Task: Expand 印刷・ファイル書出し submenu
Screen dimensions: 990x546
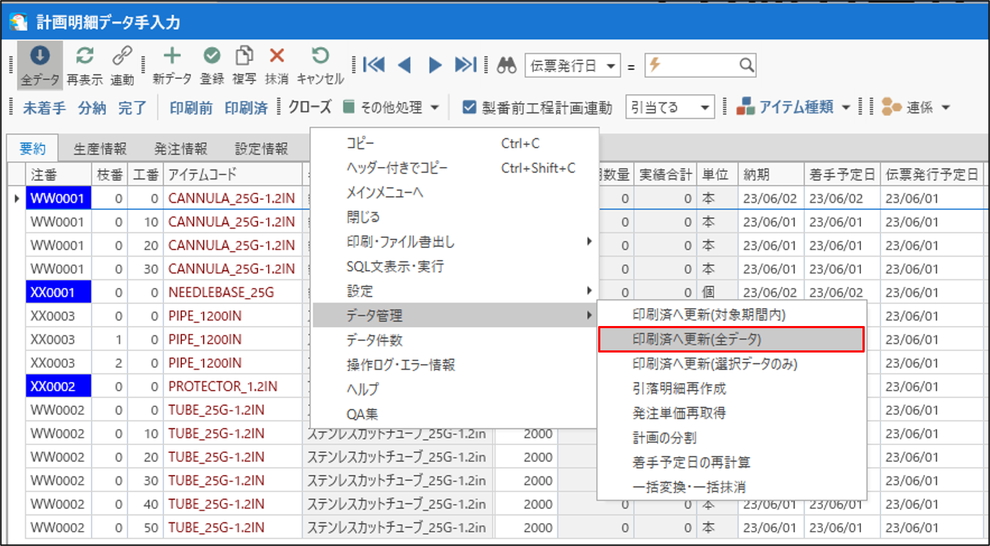Action: [x=455, y=242]
